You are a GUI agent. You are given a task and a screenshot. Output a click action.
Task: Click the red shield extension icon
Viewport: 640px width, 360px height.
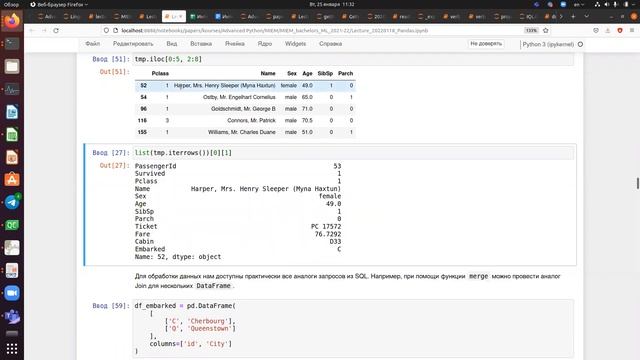pyautogui.click(x=620, y=31)
